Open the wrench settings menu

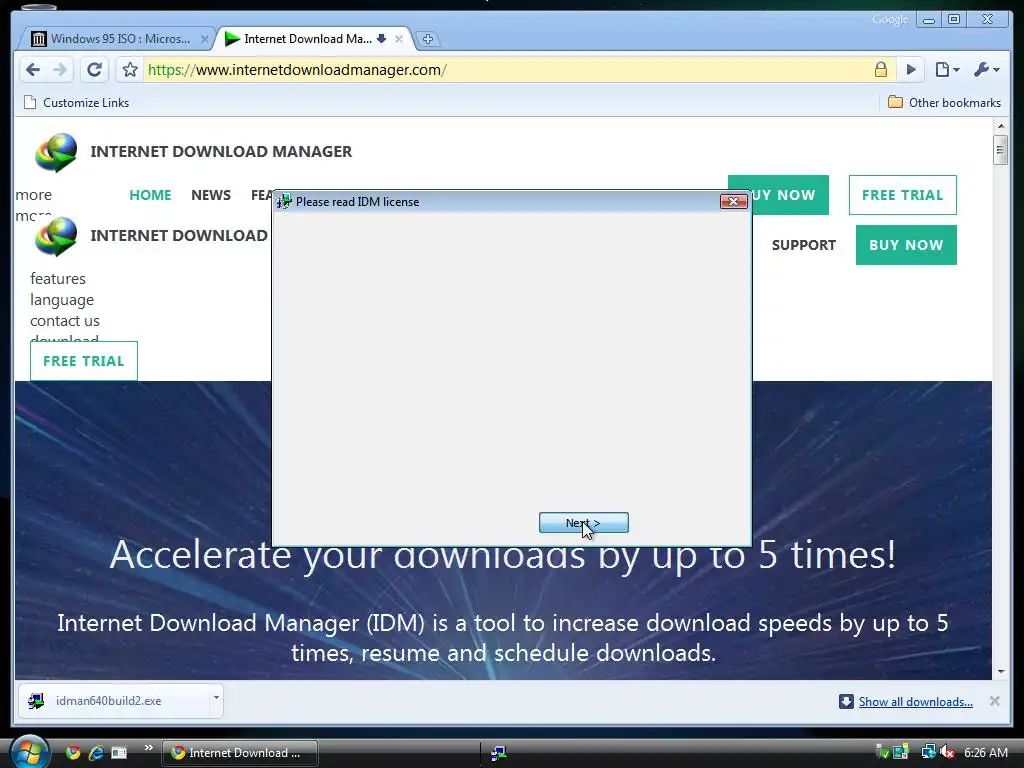[x=985, y=70]
